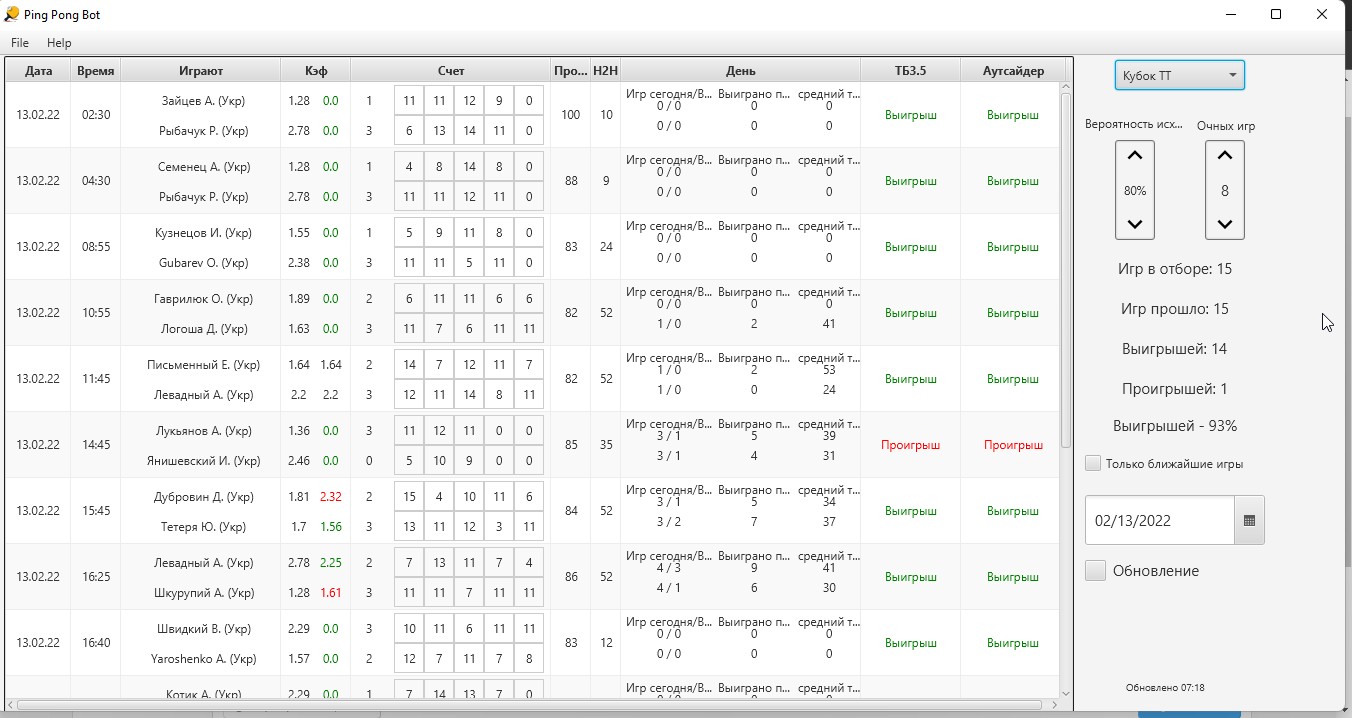
Task: Click the Ping Pong Bot title icon
Action: click(12, 15)
